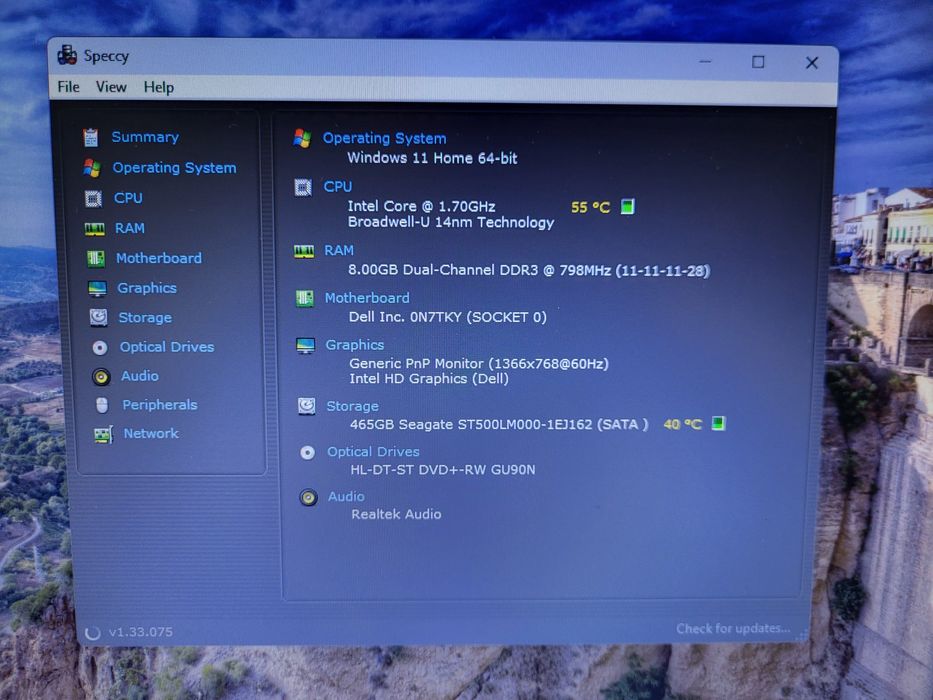Open the Motherboard section in sidebar

click(x=159, y=258)
